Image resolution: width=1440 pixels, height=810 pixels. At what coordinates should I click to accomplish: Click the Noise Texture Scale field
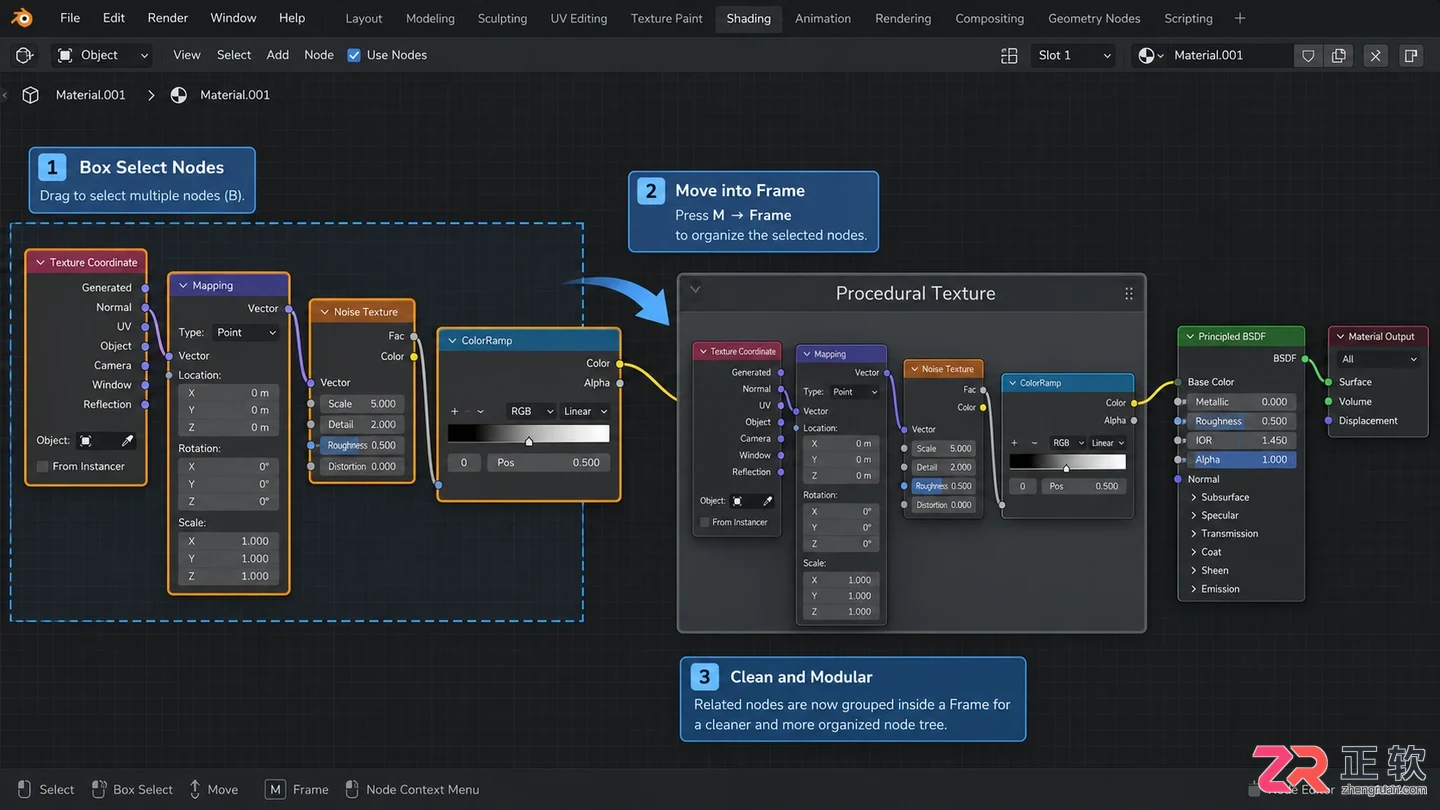(362, 404)
